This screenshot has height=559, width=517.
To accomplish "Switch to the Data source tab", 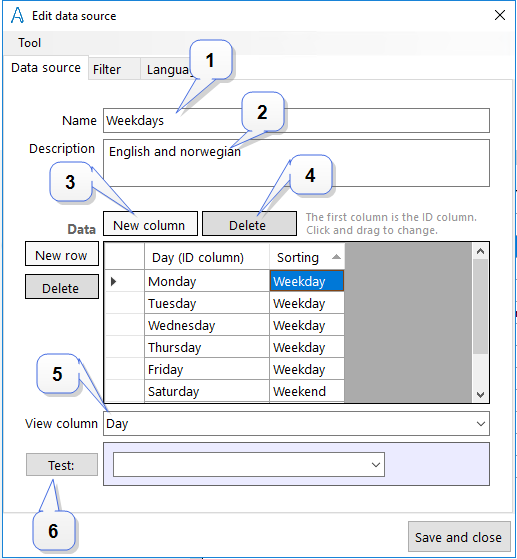I will coord(46,67).
